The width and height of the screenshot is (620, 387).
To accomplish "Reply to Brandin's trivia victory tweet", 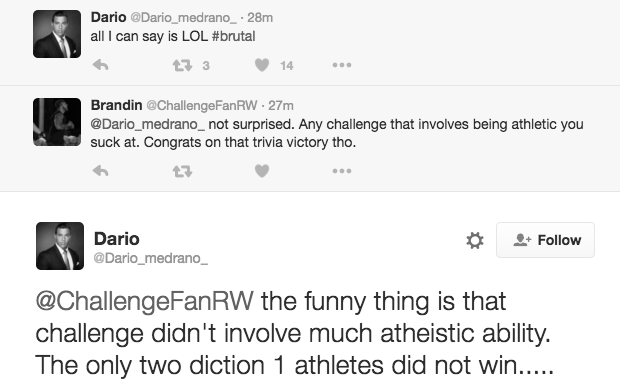I will 100,171.
